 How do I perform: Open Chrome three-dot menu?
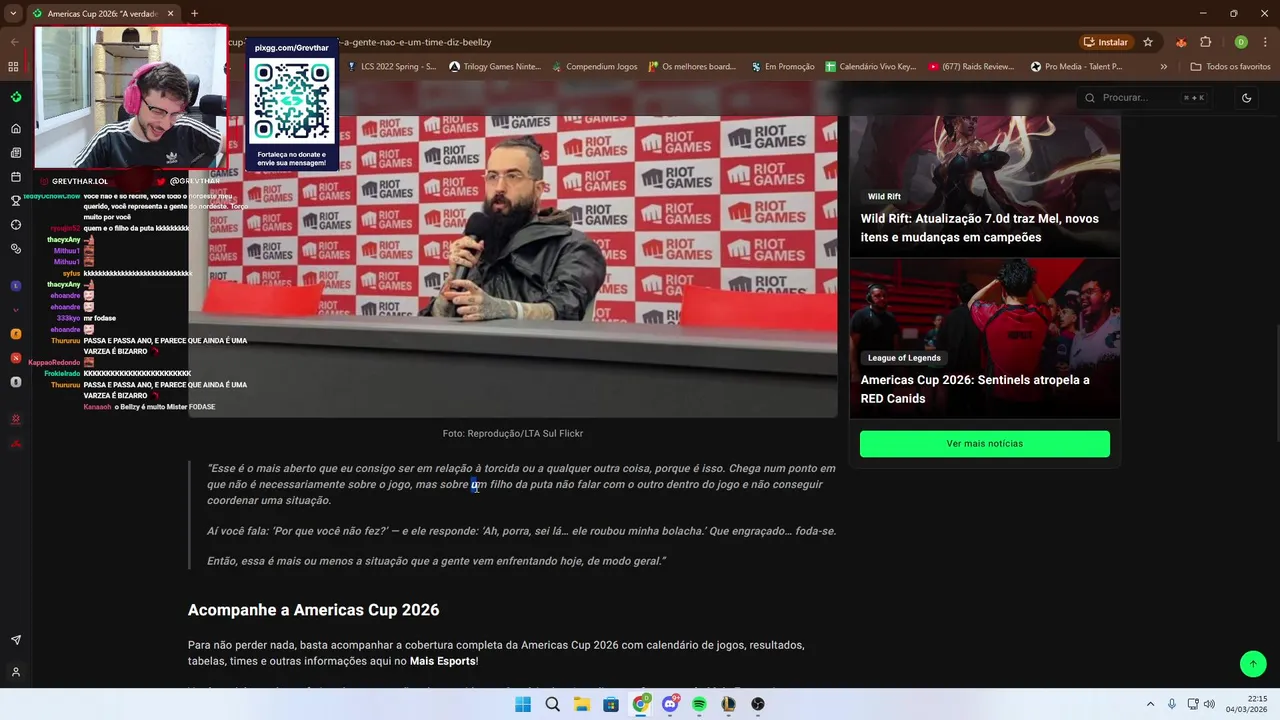(x=1265, y=42)
